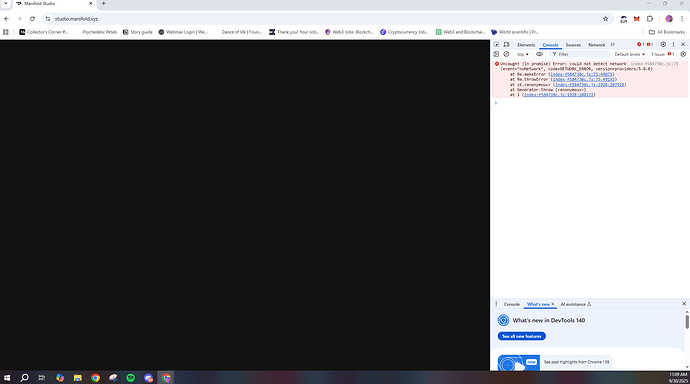Image resolution: width=690 pixels, height=384 pixels.
Task: Switch to the Network tab
Action: (x=596, y=45)
